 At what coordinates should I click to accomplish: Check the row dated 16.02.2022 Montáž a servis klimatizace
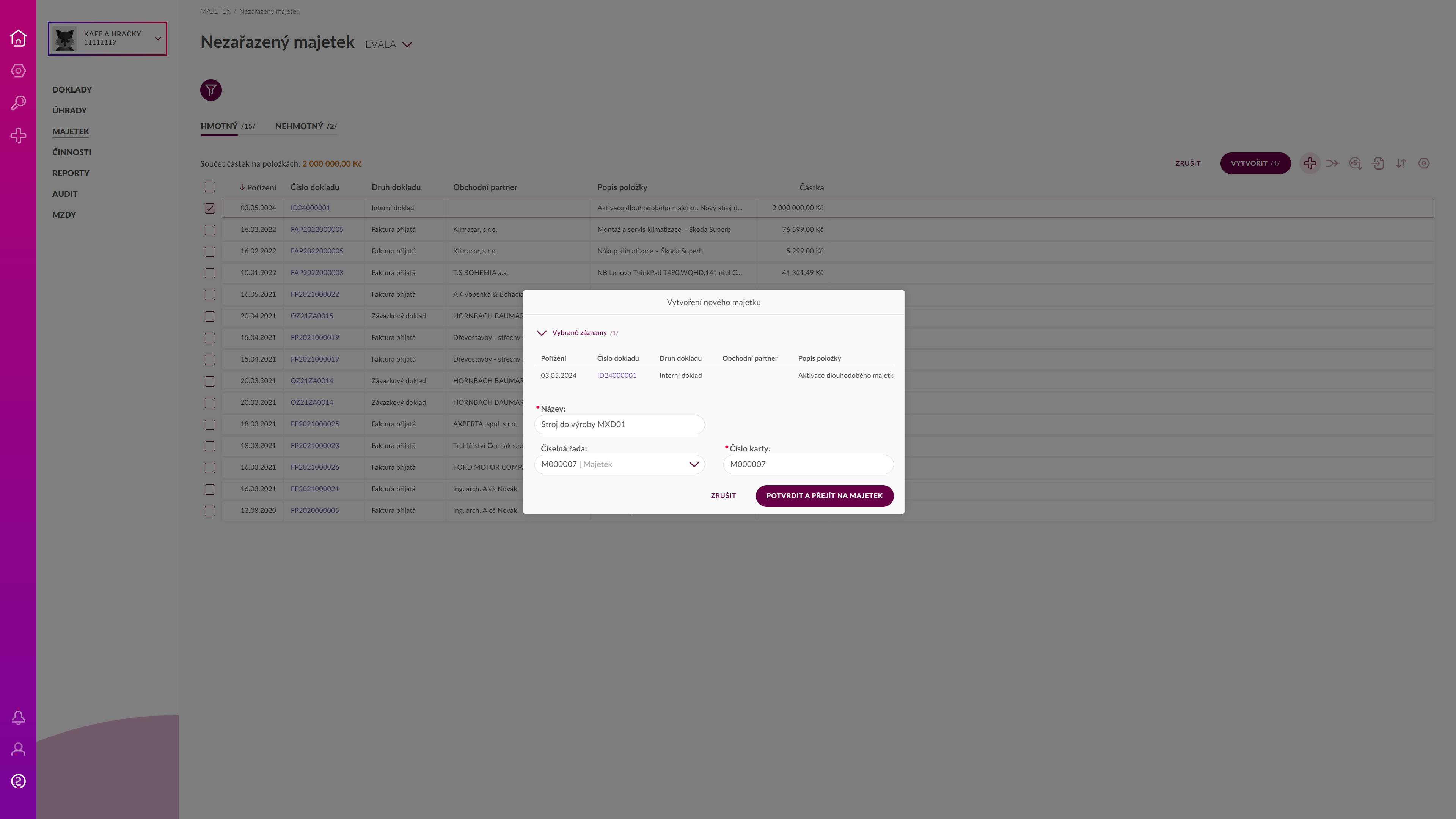point(210,230)
